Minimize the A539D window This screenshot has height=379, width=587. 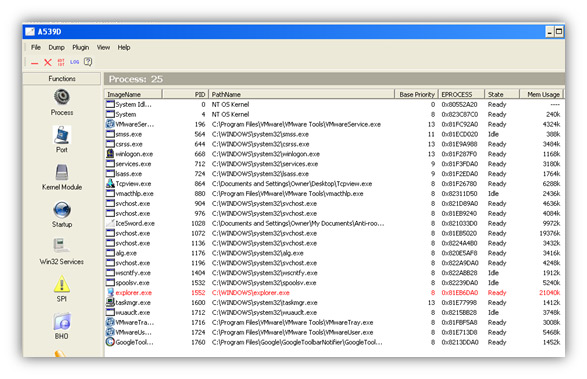coord(549,32)
